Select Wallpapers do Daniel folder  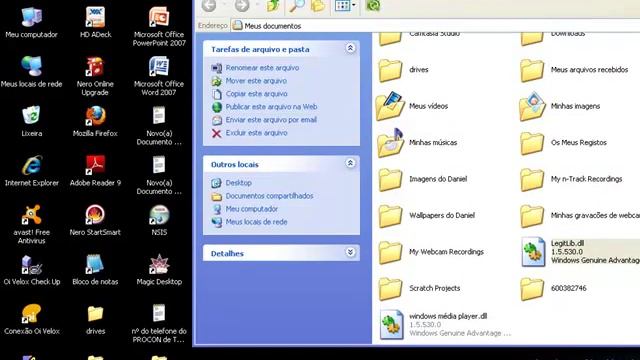pos(427,216)
